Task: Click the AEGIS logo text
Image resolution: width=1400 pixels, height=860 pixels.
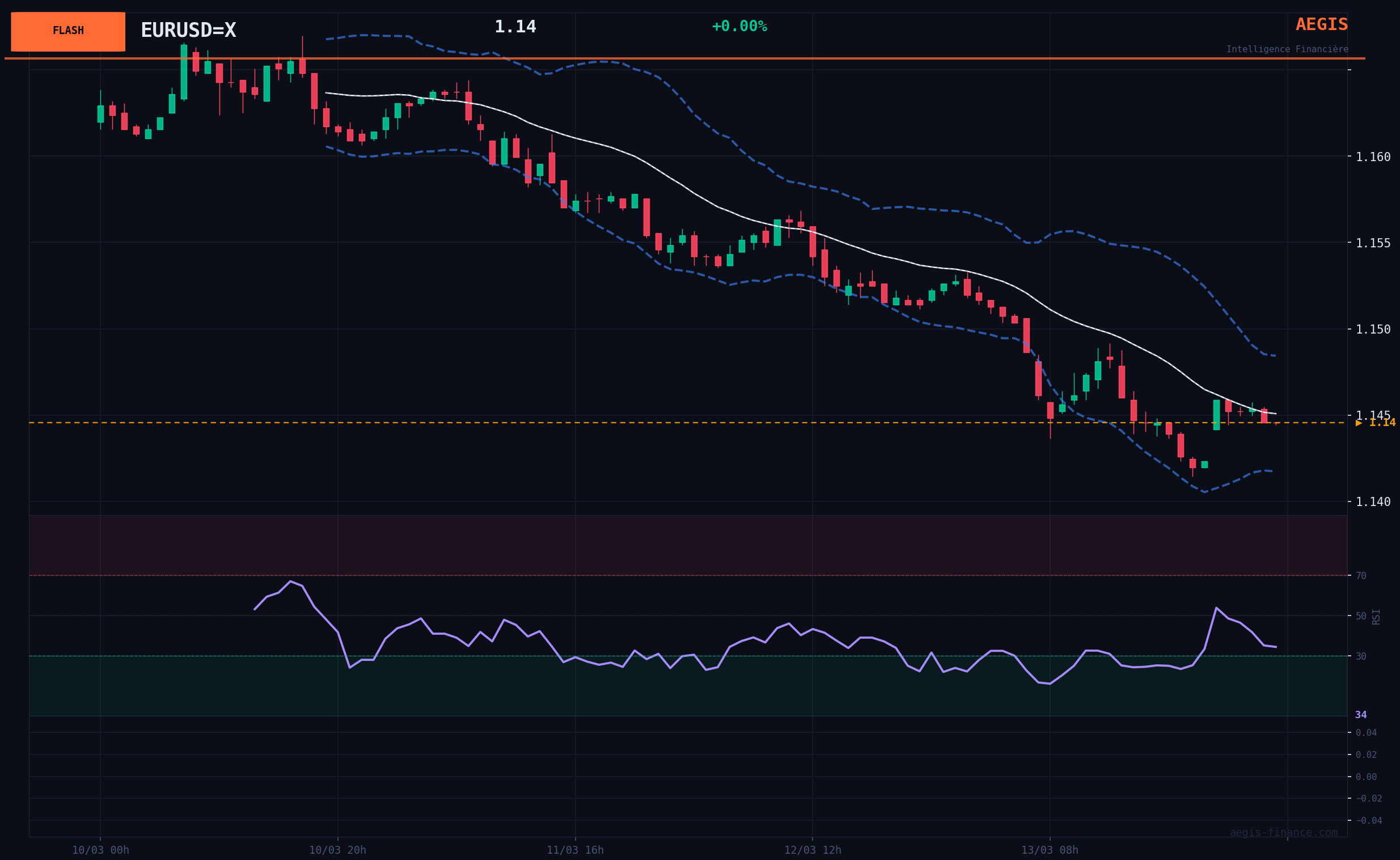Action: 1321,24
